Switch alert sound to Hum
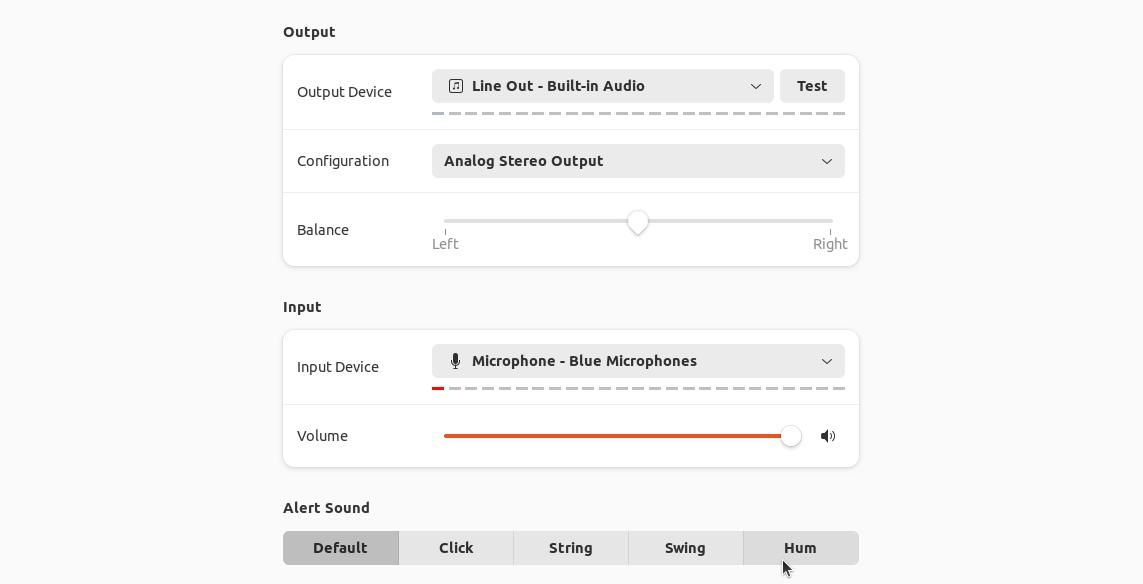Image resolution: width=1143 pixels, height=584 pixels. (800, 548)
